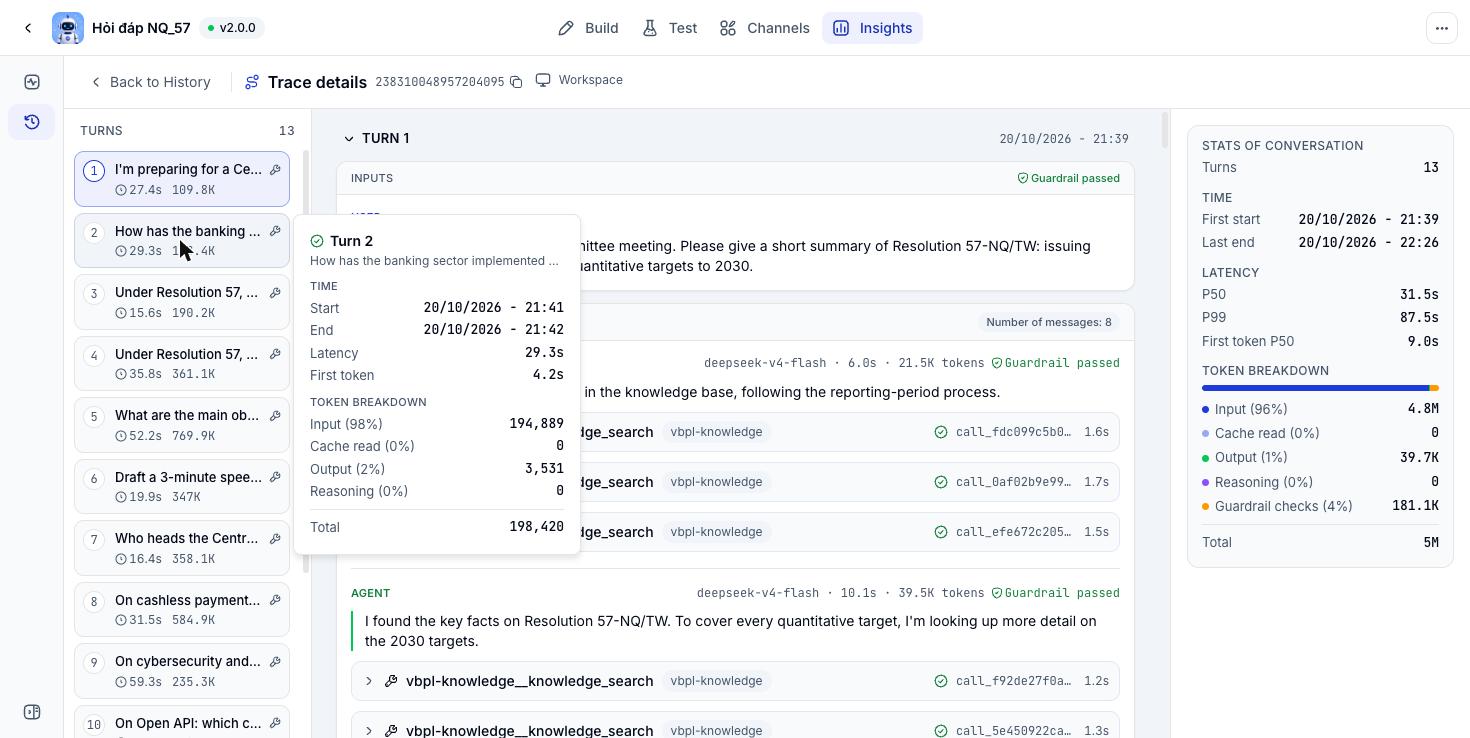The image size is (1470, 738).
Task: Click the trace ID 238310048957204095
Action: click(440, 82)
